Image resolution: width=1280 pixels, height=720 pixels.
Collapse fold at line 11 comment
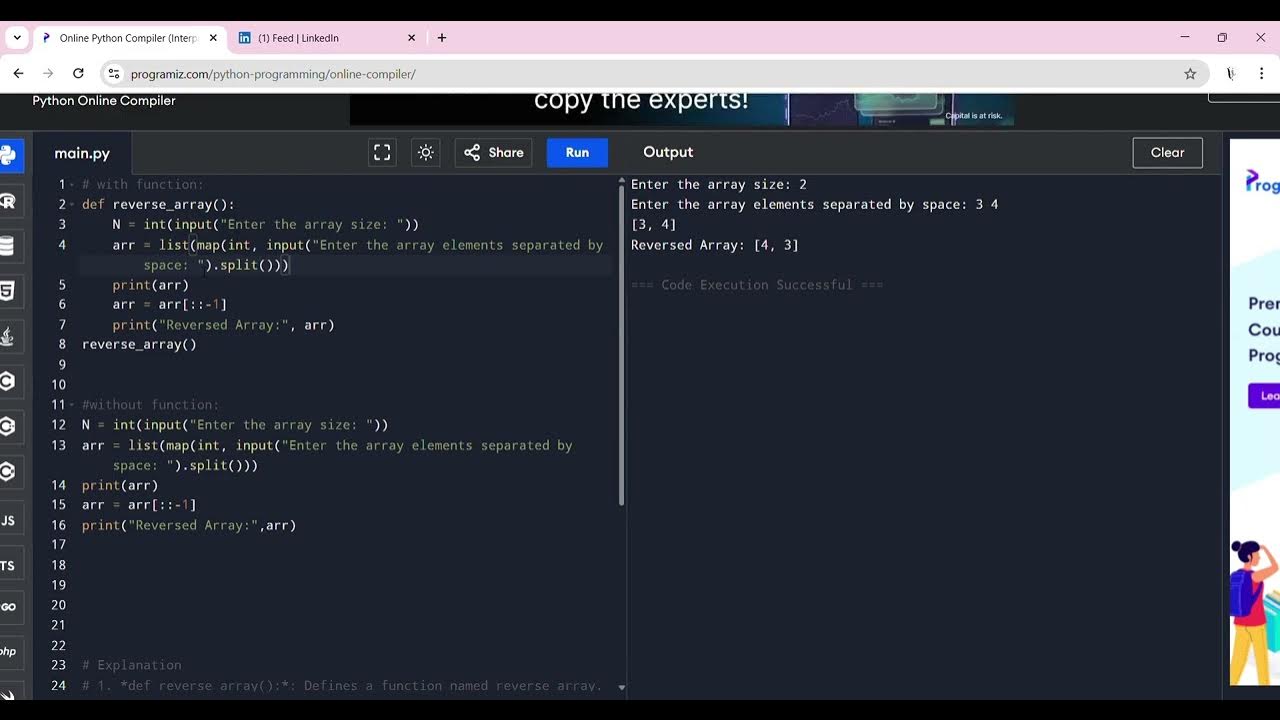click(x=72, y=405)
